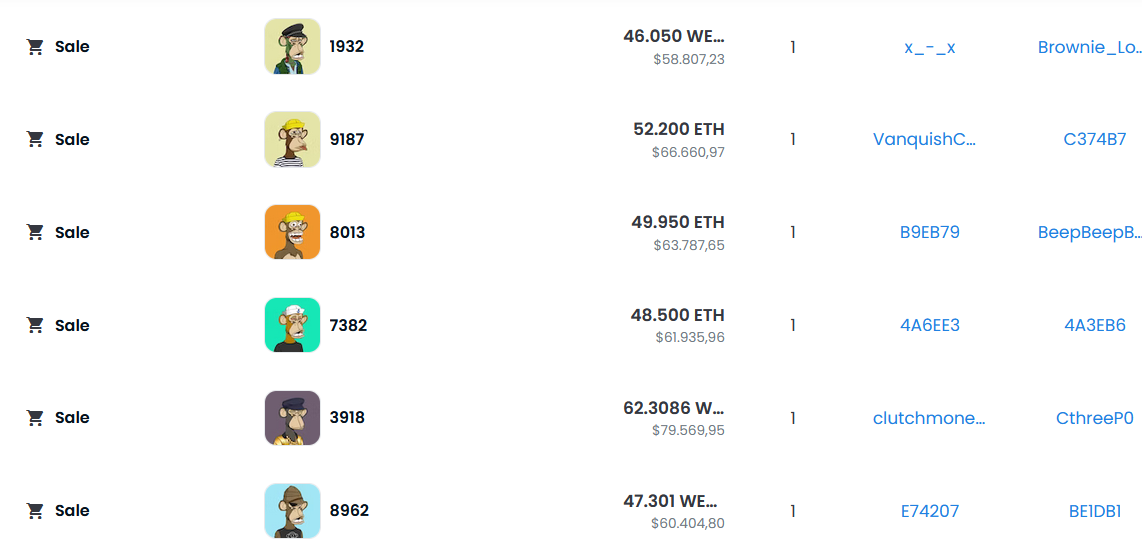Open ape 3918 thumbnail with purple background
The height and width of the screenshot is (549, 1142).
click(292, 418)
